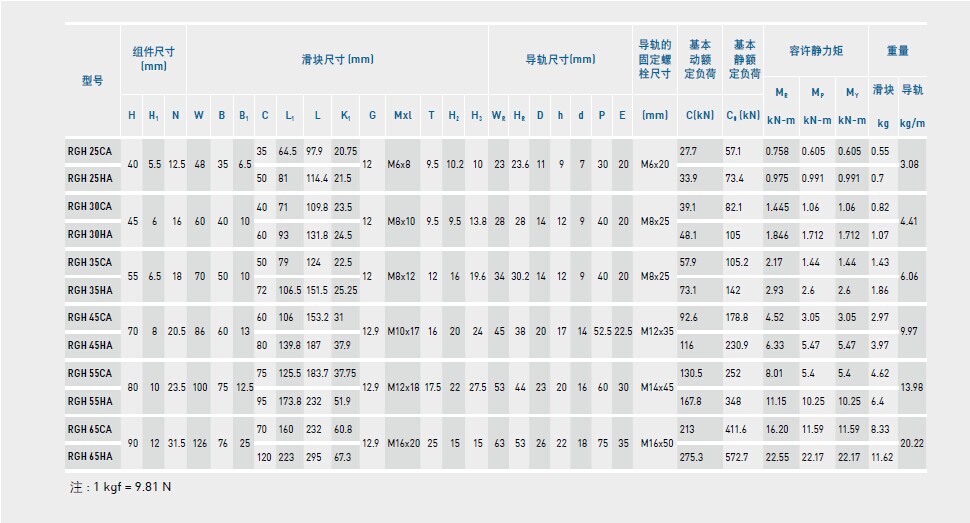
Task: Click the 型号 column header
Action: (x=92, y=81)
